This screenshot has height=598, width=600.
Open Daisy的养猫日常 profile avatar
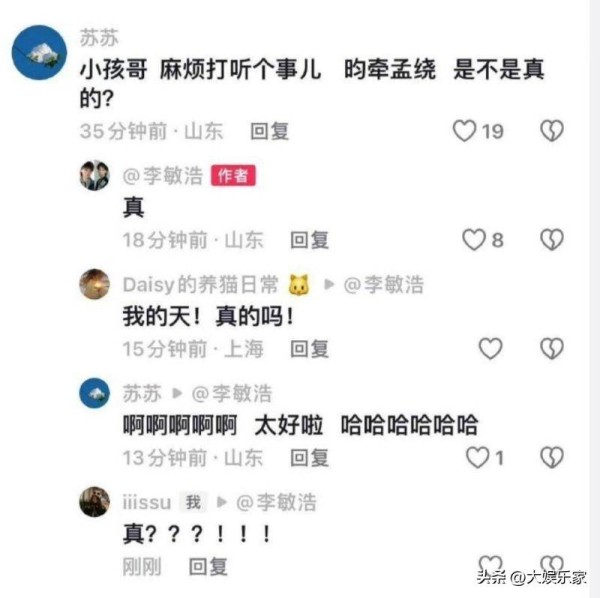click(x=95, y=284)
